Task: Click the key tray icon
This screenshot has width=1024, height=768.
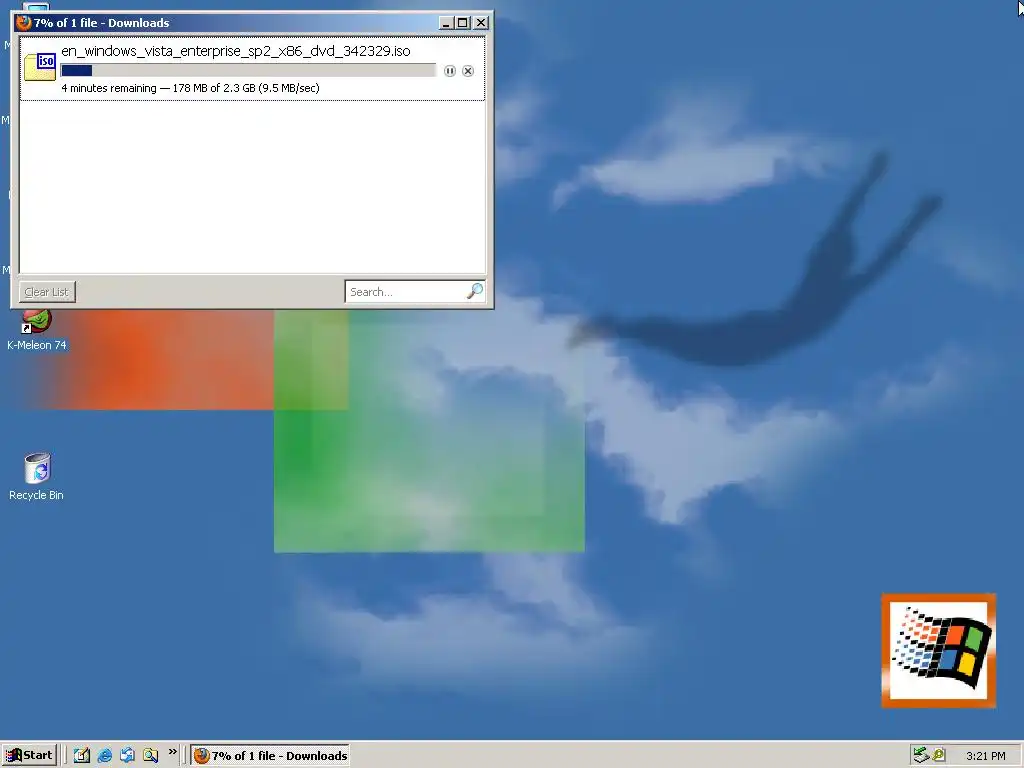Action: click(x=939, y=755)
